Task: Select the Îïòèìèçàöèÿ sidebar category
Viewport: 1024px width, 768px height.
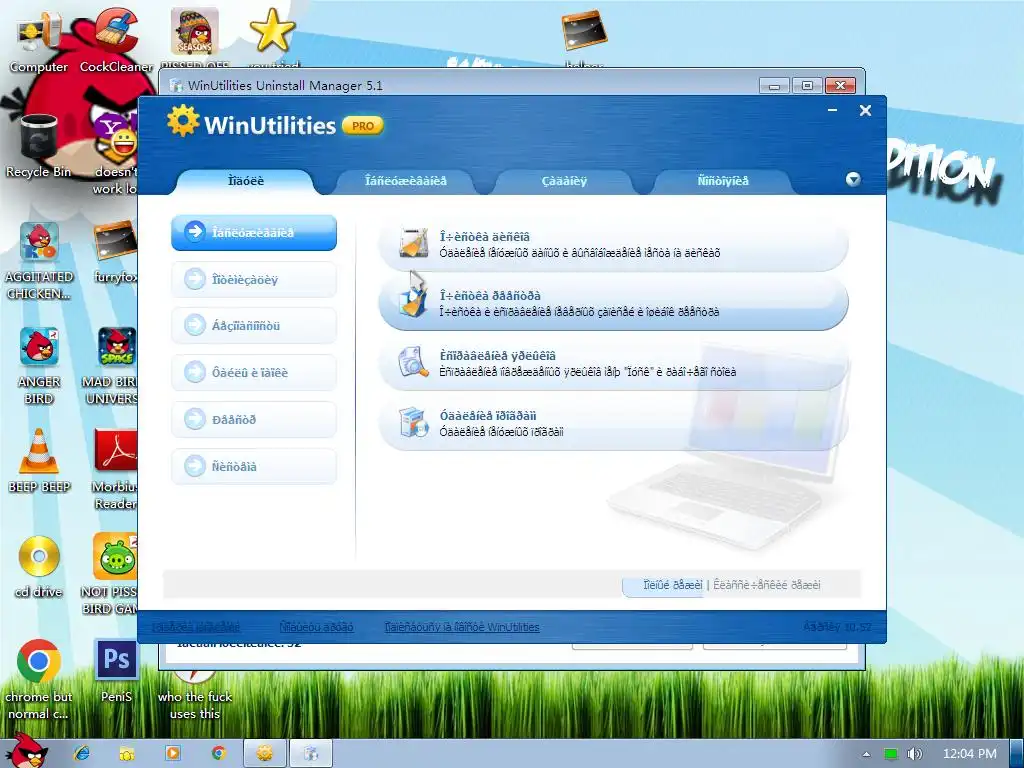Action: click(x=254, y=280)
